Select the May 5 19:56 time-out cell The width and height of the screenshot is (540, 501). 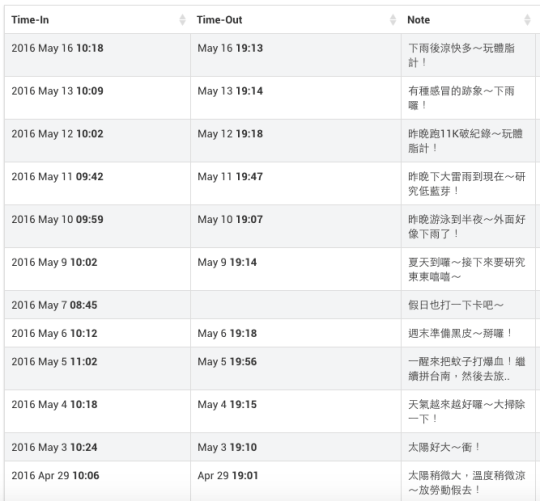[296, 369]
